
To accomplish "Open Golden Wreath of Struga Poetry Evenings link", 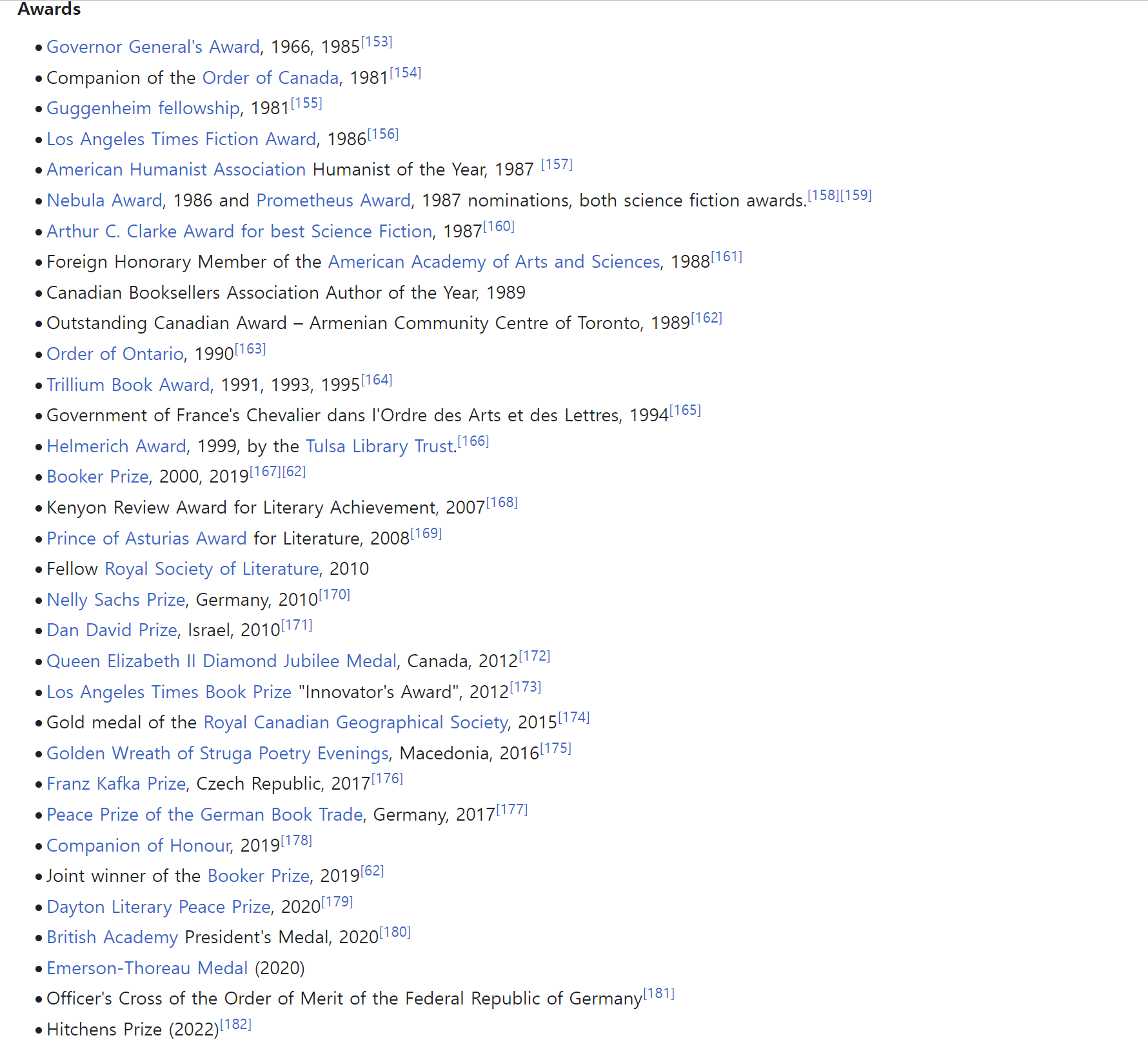I will [217, 754].
